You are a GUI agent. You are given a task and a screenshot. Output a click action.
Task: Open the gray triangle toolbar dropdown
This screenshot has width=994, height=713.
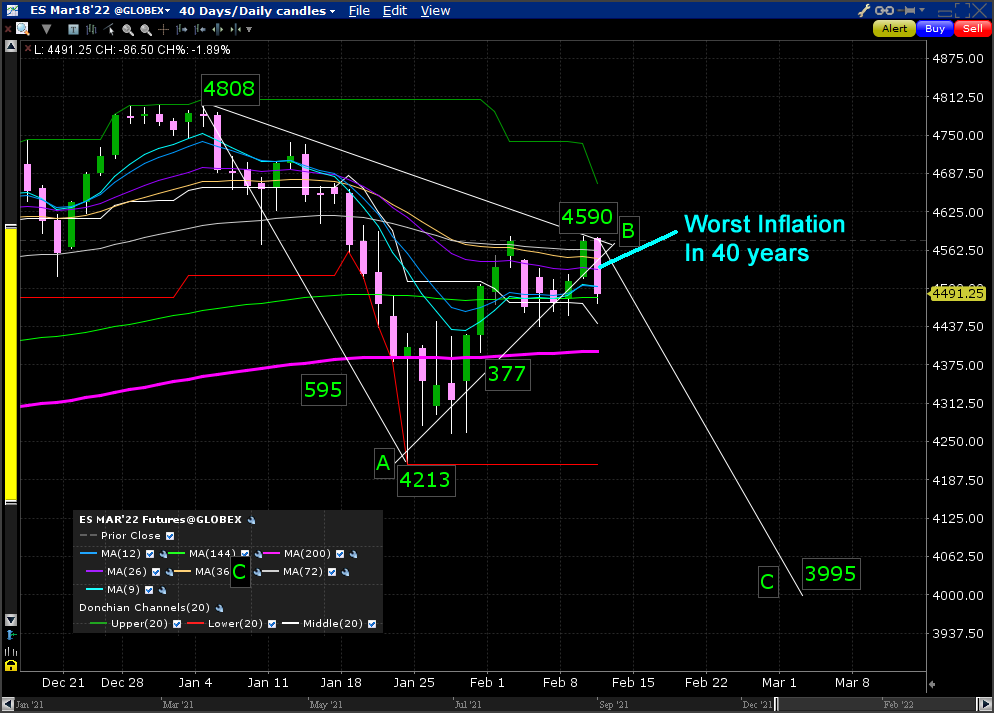(x=46, y=29)
